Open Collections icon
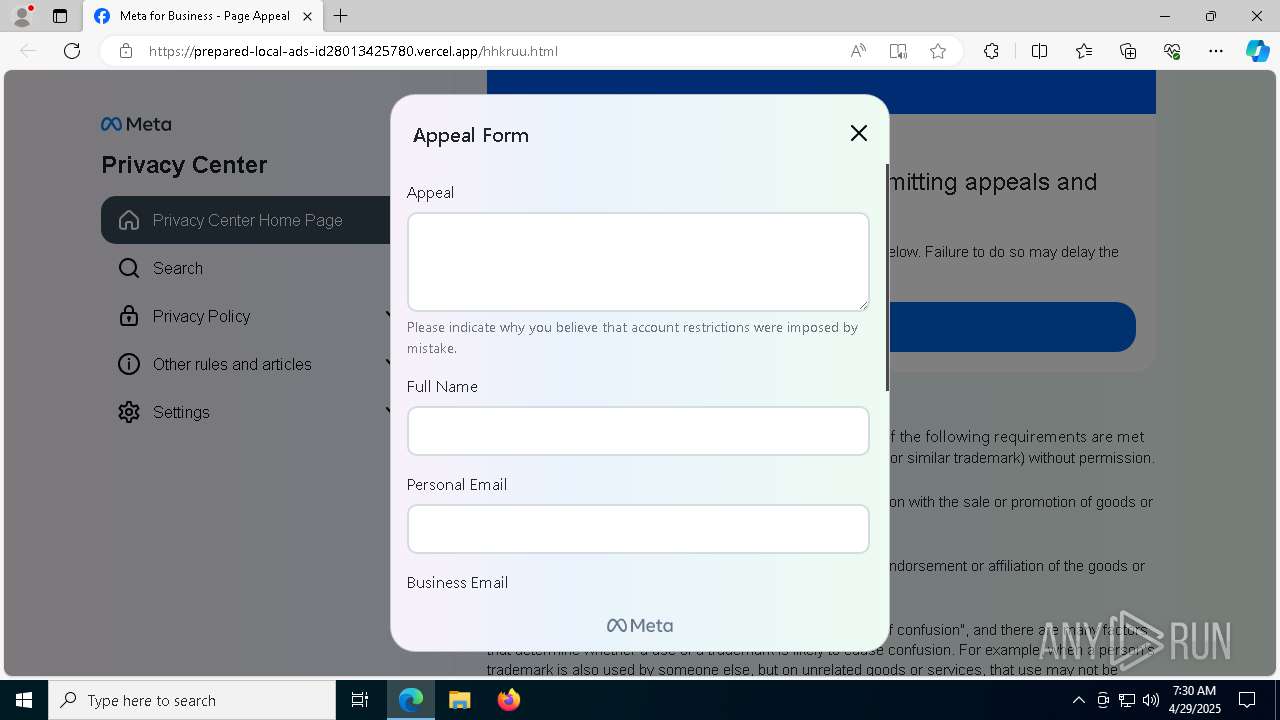The image size is (1280, 720). tap(1128, 51)
